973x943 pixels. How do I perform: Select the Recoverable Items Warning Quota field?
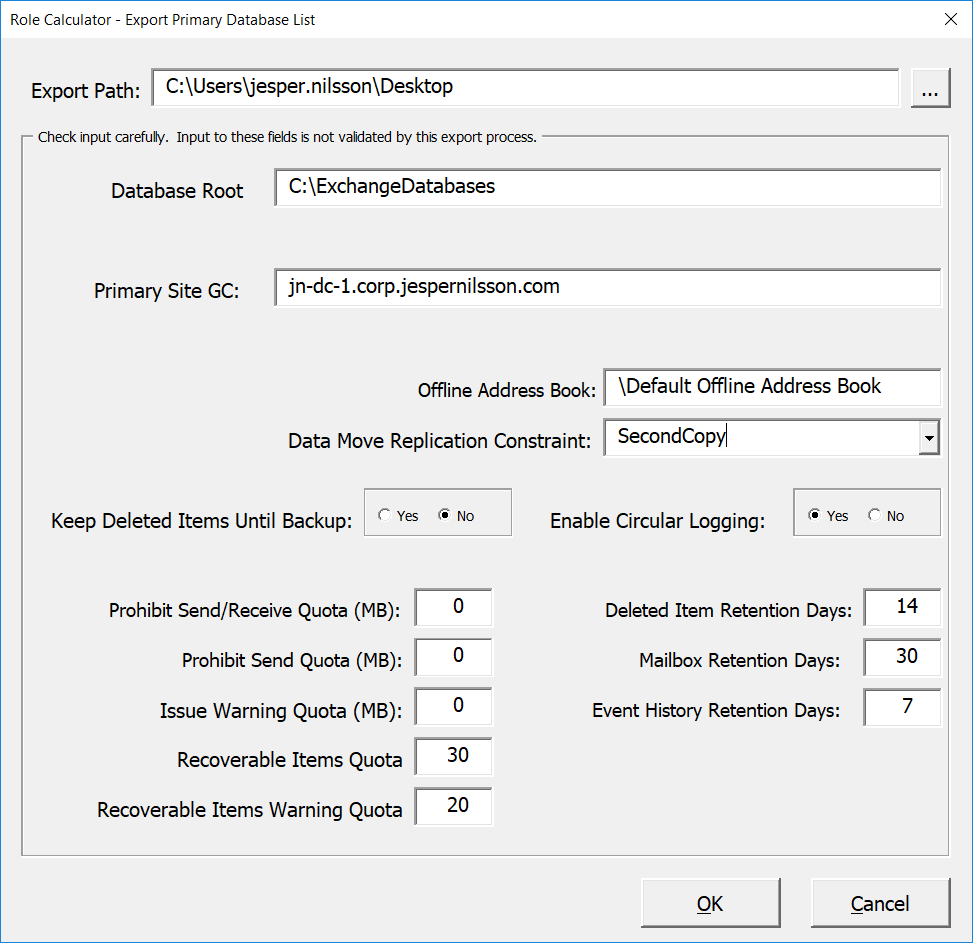[x=453, y=807]
